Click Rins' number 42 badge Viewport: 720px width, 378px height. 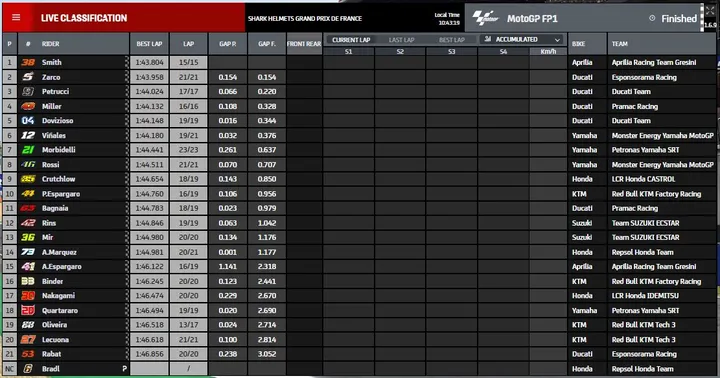[28, 223]
